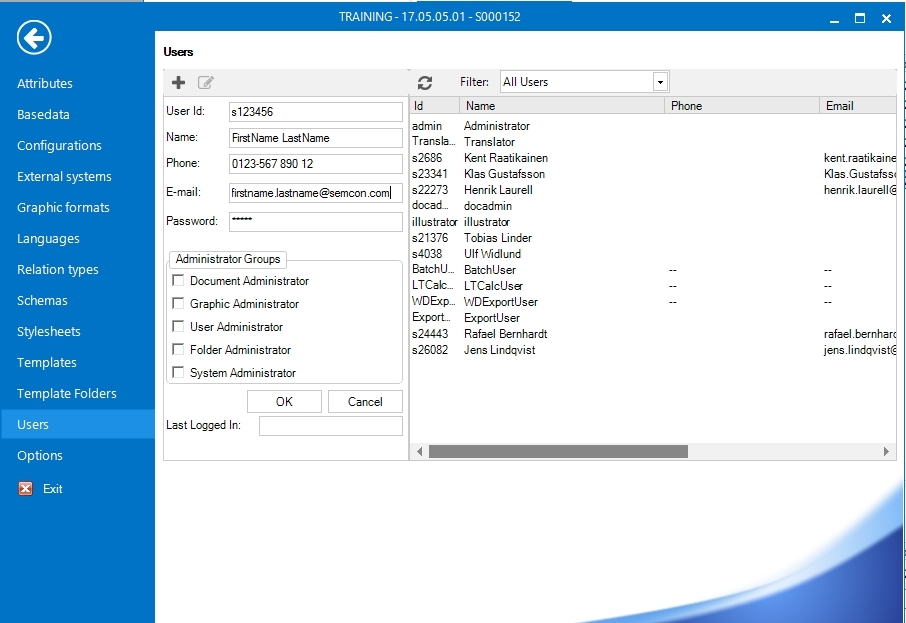Check the Graphic Administrator box
The width and height of the screenshot is (906, 623).
click(179, 304)
